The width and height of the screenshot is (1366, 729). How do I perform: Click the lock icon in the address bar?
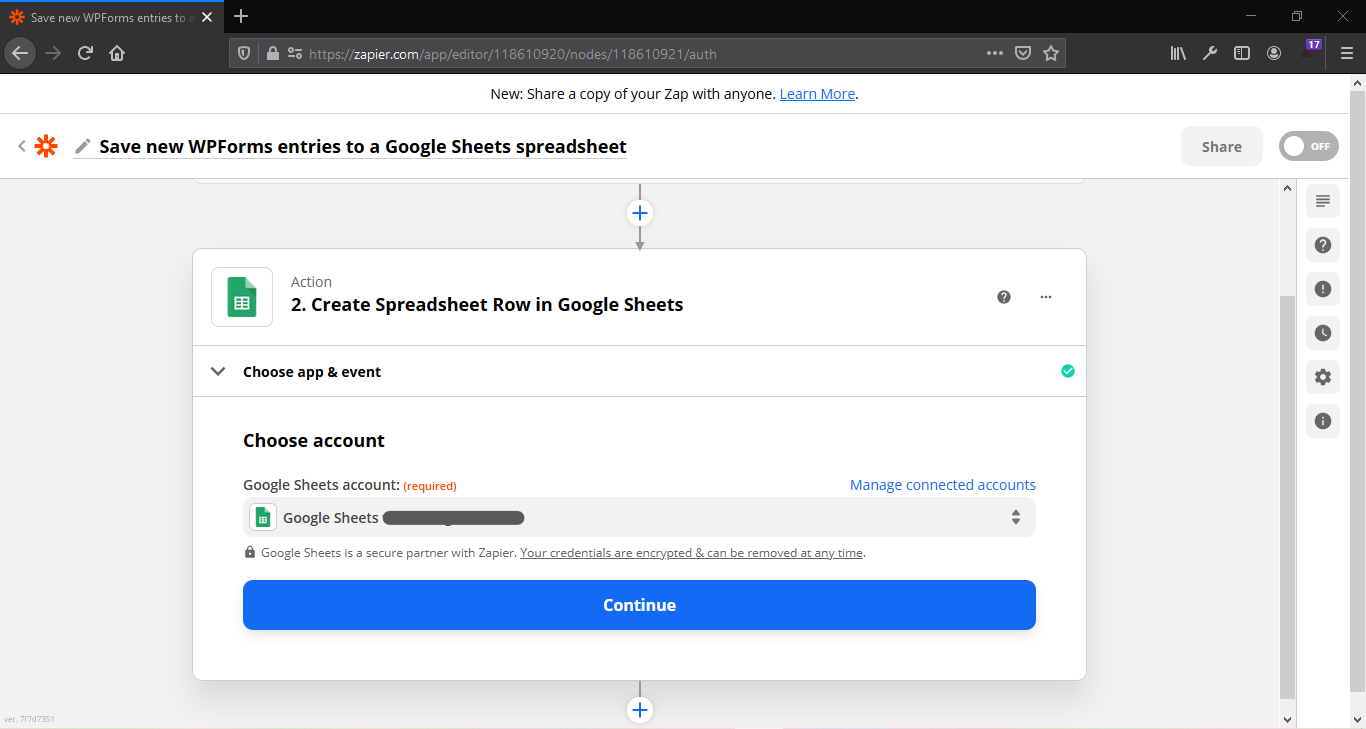pos(272,53)
